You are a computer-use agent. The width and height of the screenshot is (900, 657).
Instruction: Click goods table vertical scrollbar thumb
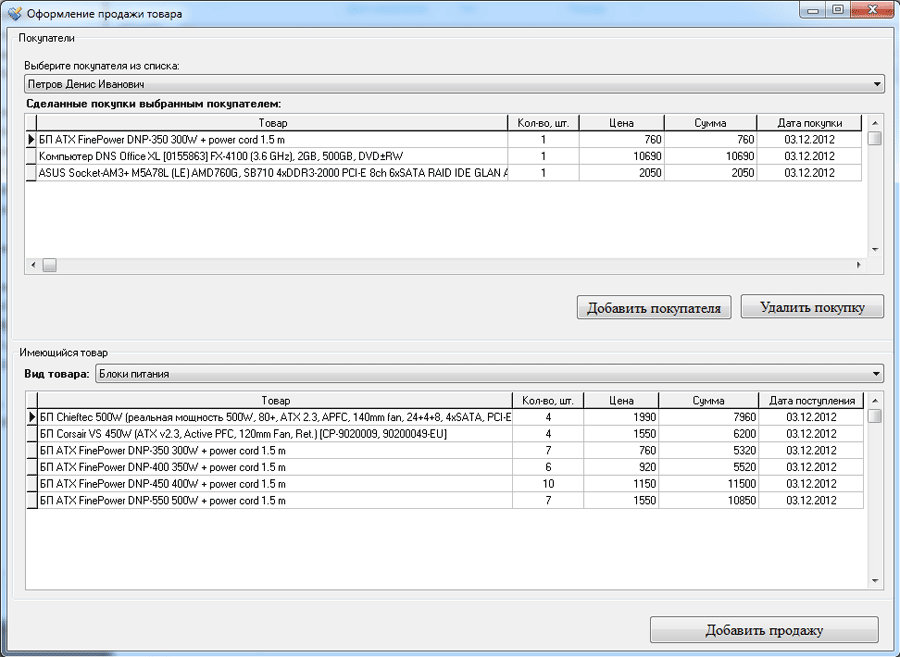[x=875, y=415]
